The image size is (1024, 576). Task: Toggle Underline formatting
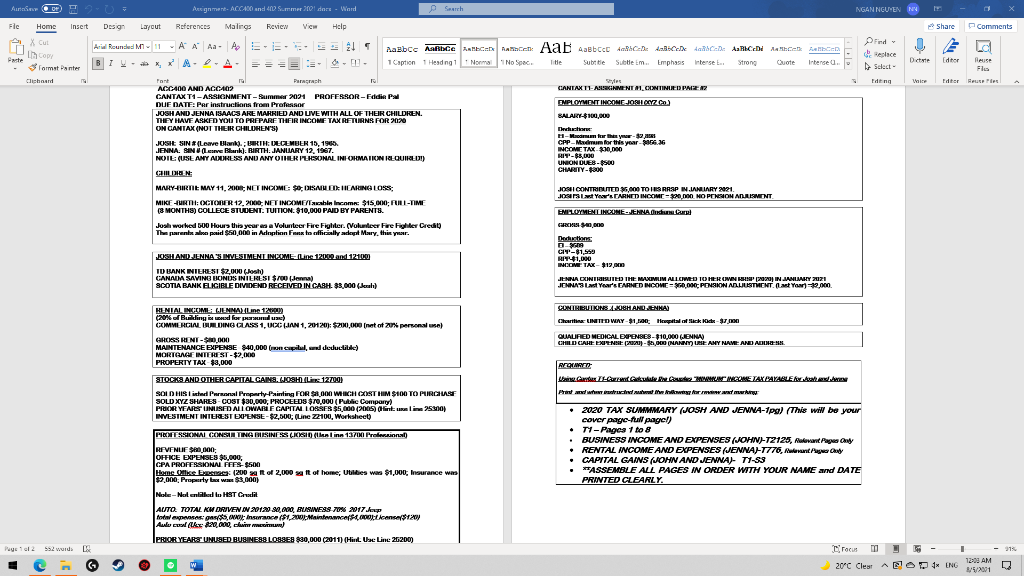click(123, 63)
